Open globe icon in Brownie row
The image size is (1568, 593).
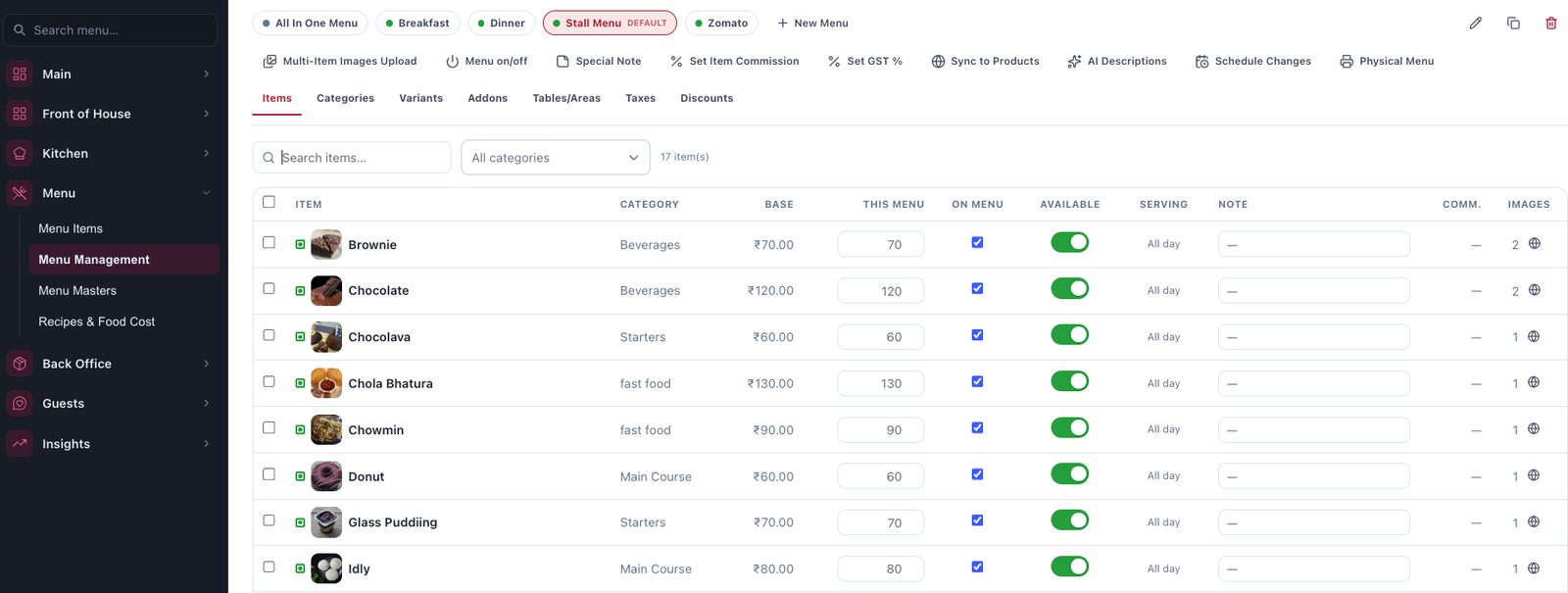click(1535, 243)
